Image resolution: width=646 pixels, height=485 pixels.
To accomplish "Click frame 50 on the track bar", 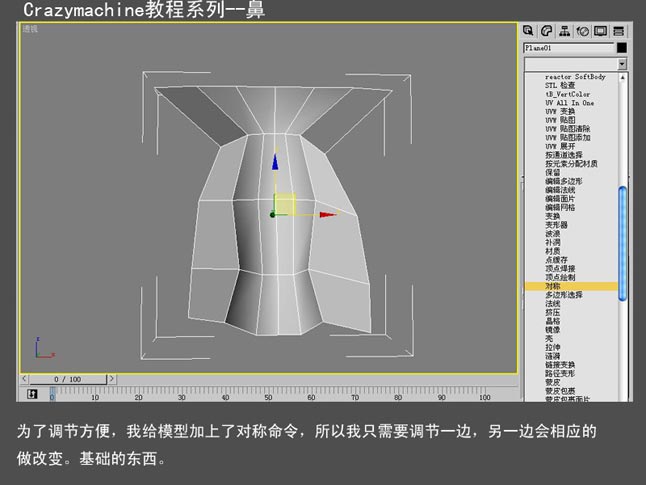I will pyautogui.click(x=268, y=397).
